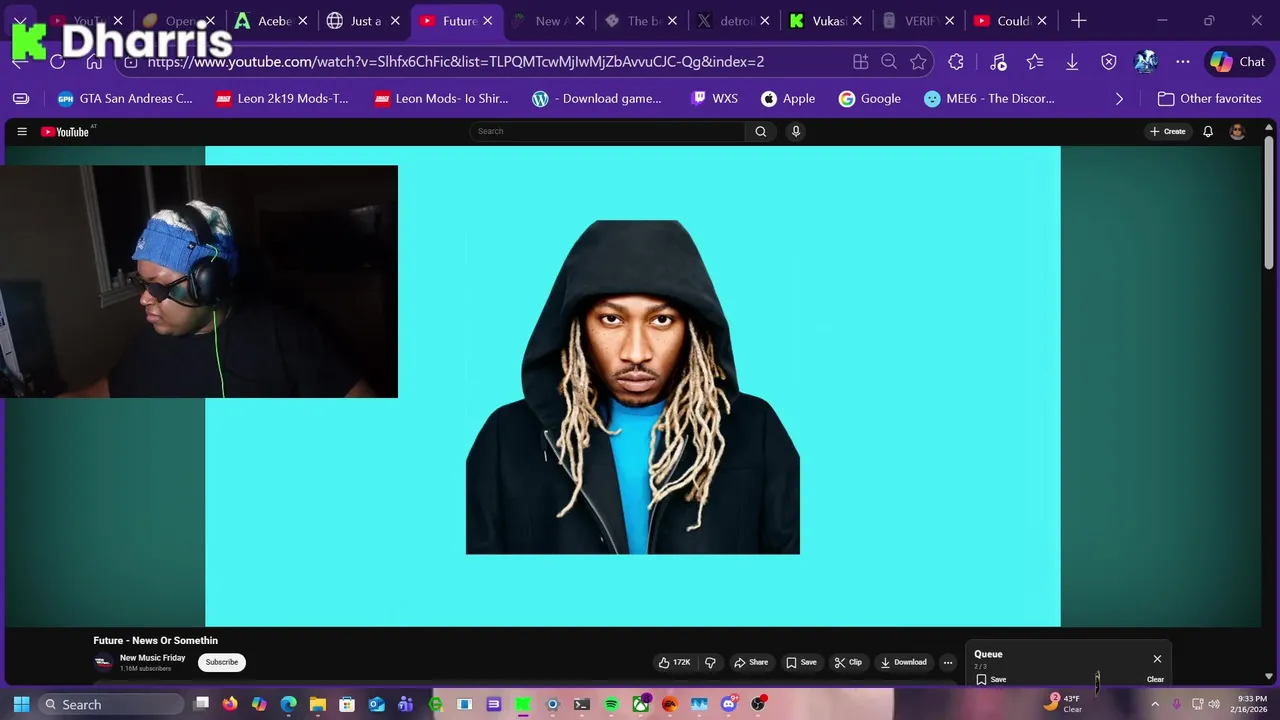Image resolution: width=1280 pixels, height=720 pixels.
Task: Dislike the Future video
Action: pos(710,662)
